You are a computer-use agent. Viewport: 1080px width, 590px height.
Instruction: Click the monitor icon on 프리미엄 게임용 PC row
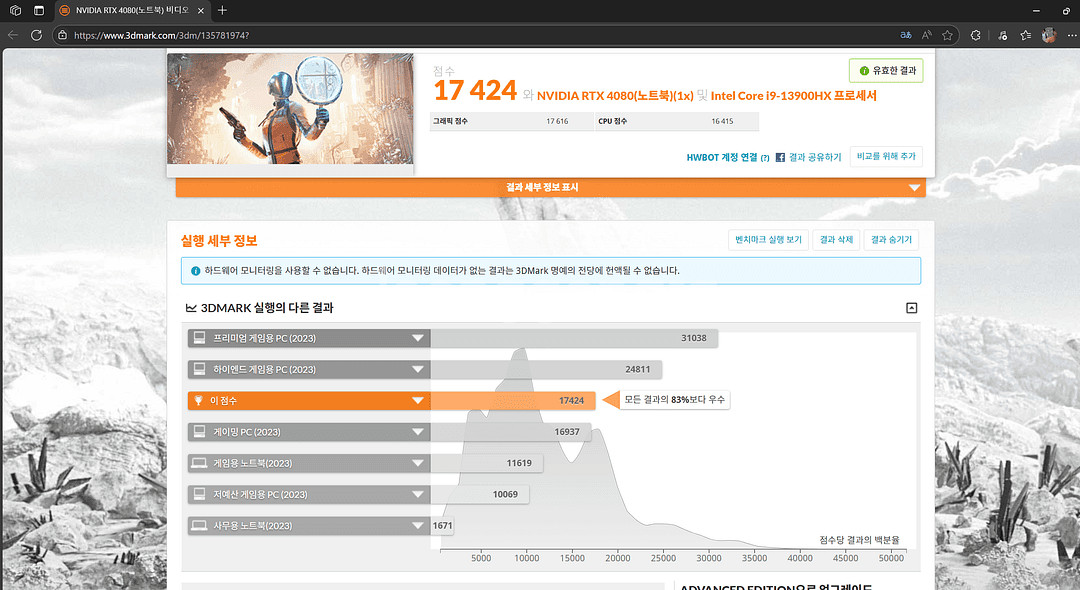pos(200,338)
